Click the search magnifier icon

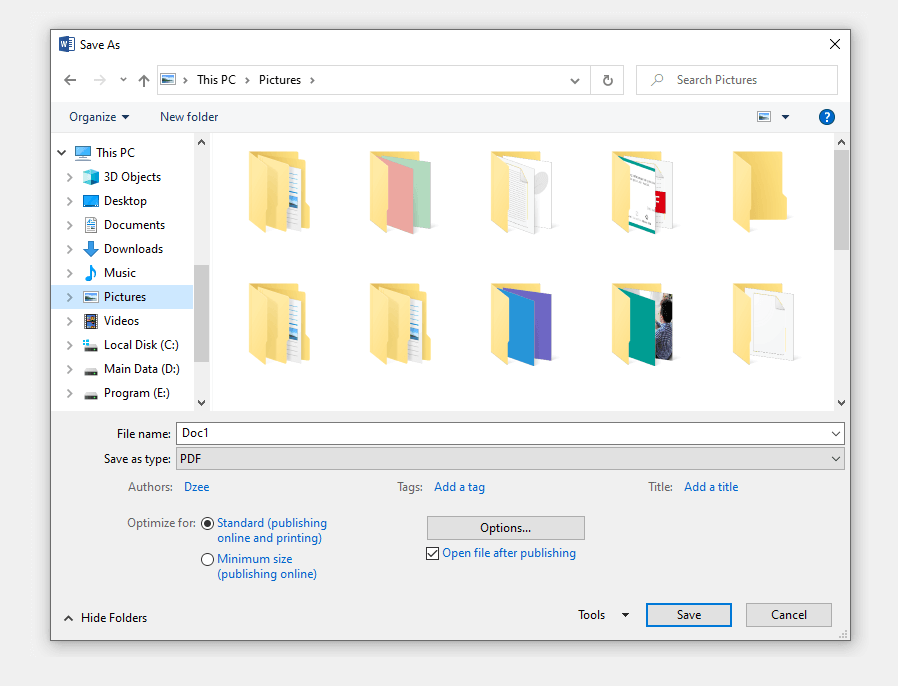pos(657,80)
